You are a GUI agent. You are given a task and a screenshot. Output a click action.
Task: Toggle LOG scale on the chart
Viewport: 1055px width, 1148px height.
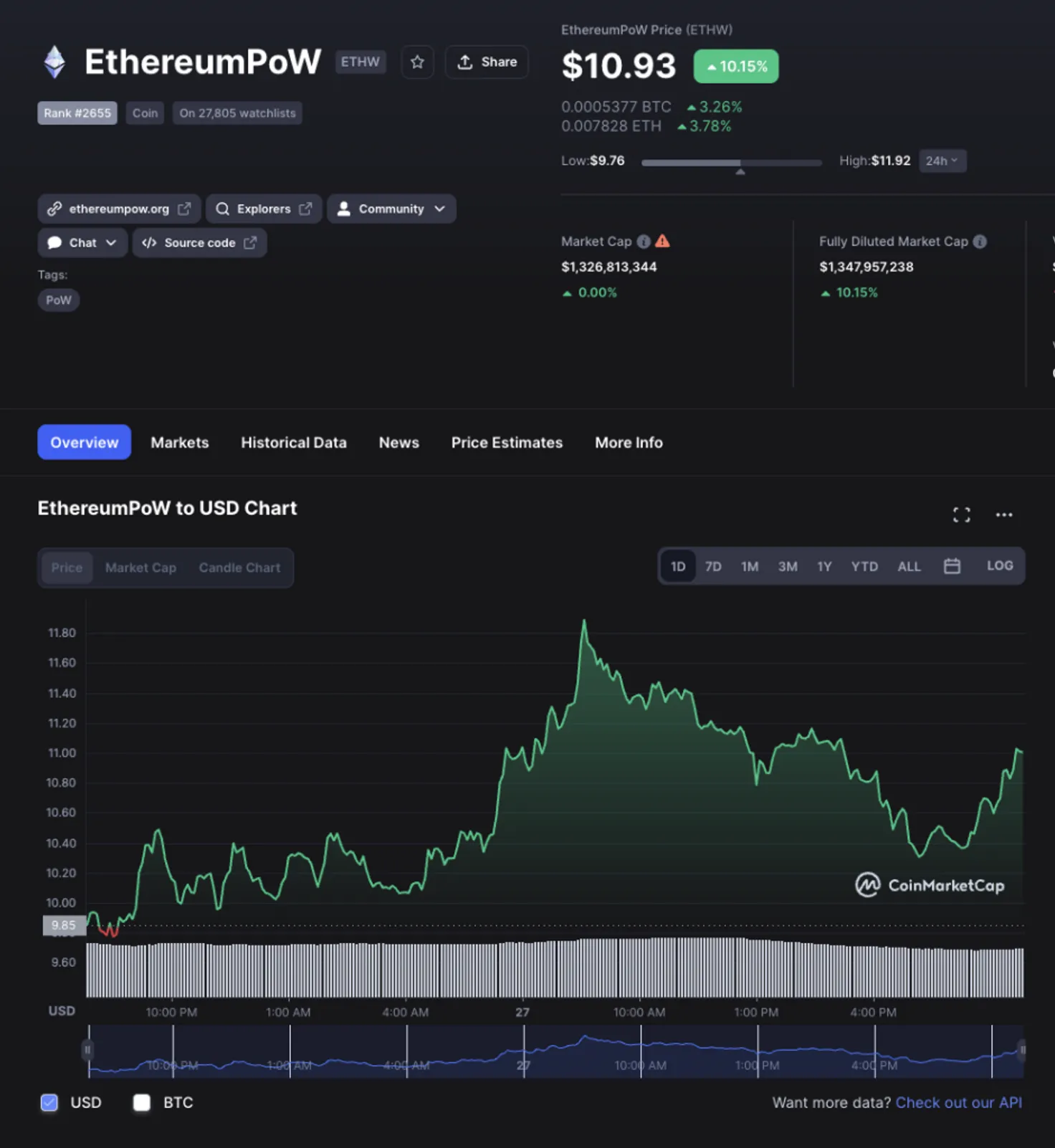1000,565
